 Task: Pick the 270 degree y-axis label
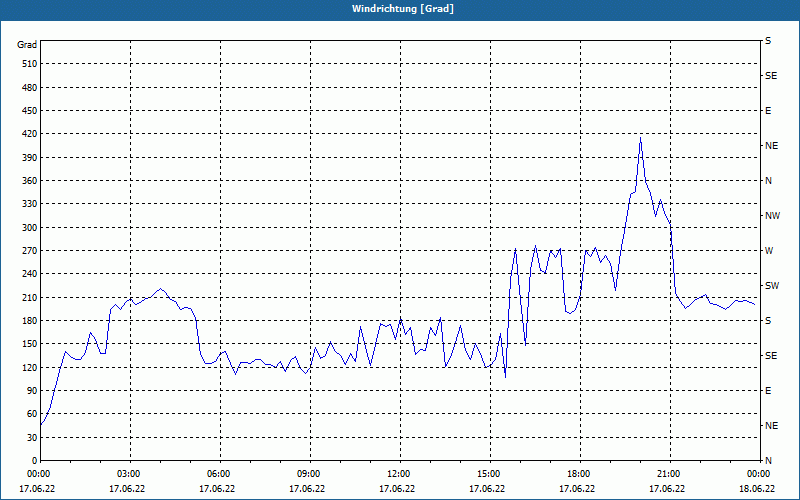pos(27,251)
